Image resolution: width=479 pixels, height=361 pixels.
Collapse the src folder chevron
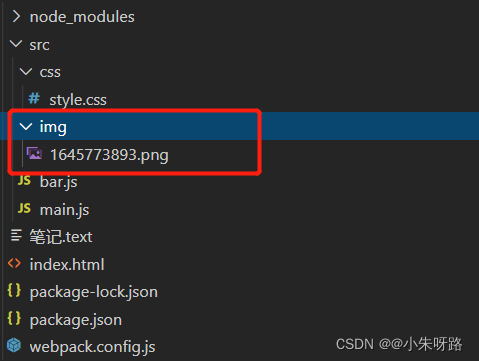pyautogui.click(x=16, y=44)
